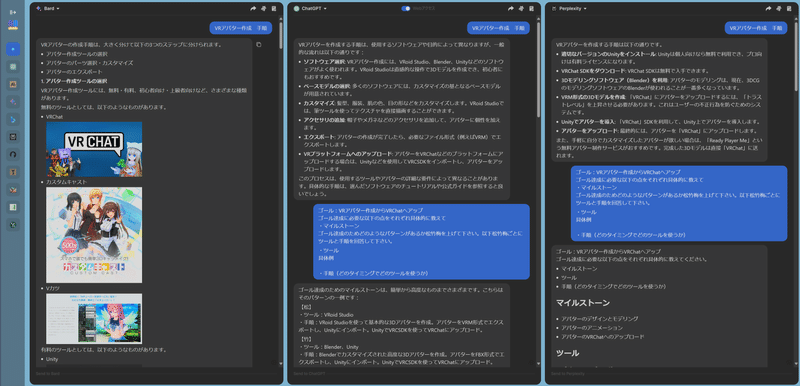Open the Custom Cast anime girls image
Viewport: 800px width, 386px height.
[94, 235]
